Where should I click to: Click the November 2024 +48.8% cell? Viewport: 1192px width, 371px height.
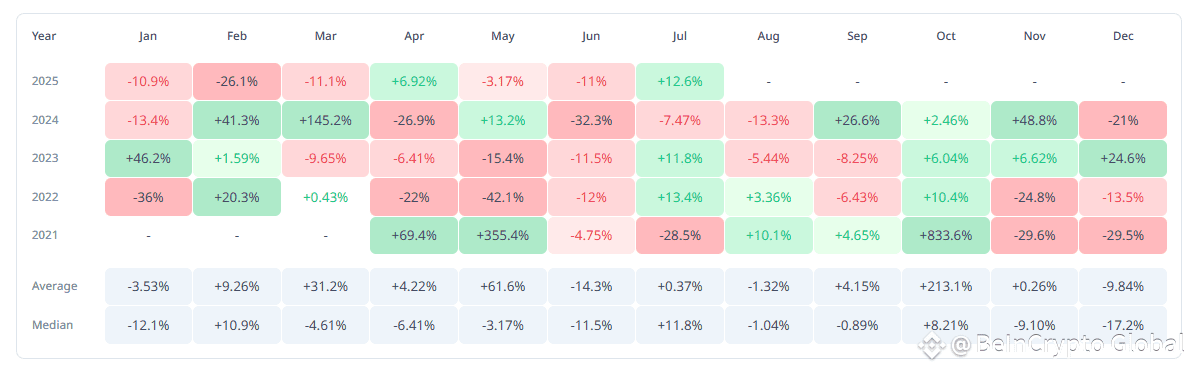pyautogui.click(x=1035, y=120)
